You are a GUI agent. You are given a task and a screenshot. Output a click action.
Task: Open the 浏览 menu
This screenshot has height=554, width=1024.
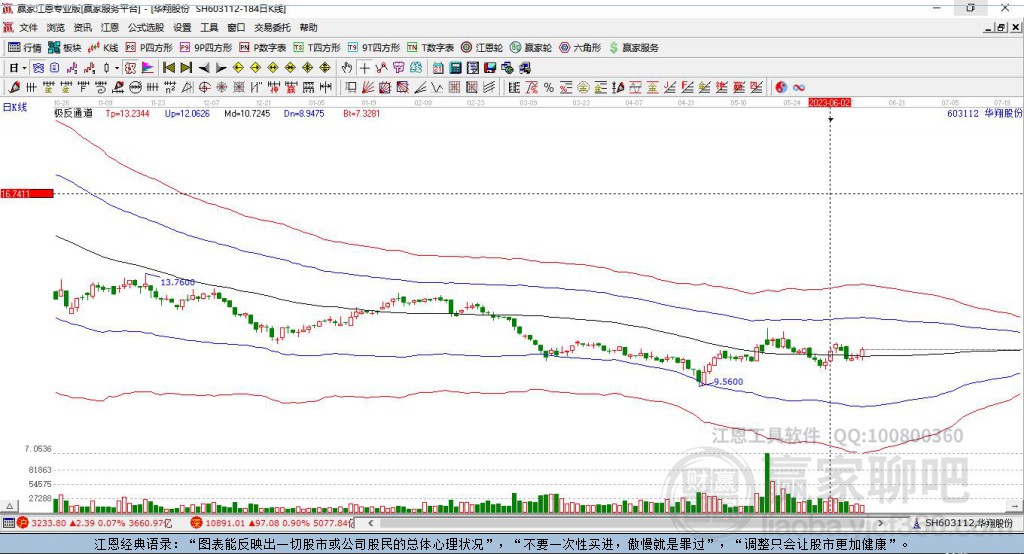pyautogui.click(x=56, y=27)
